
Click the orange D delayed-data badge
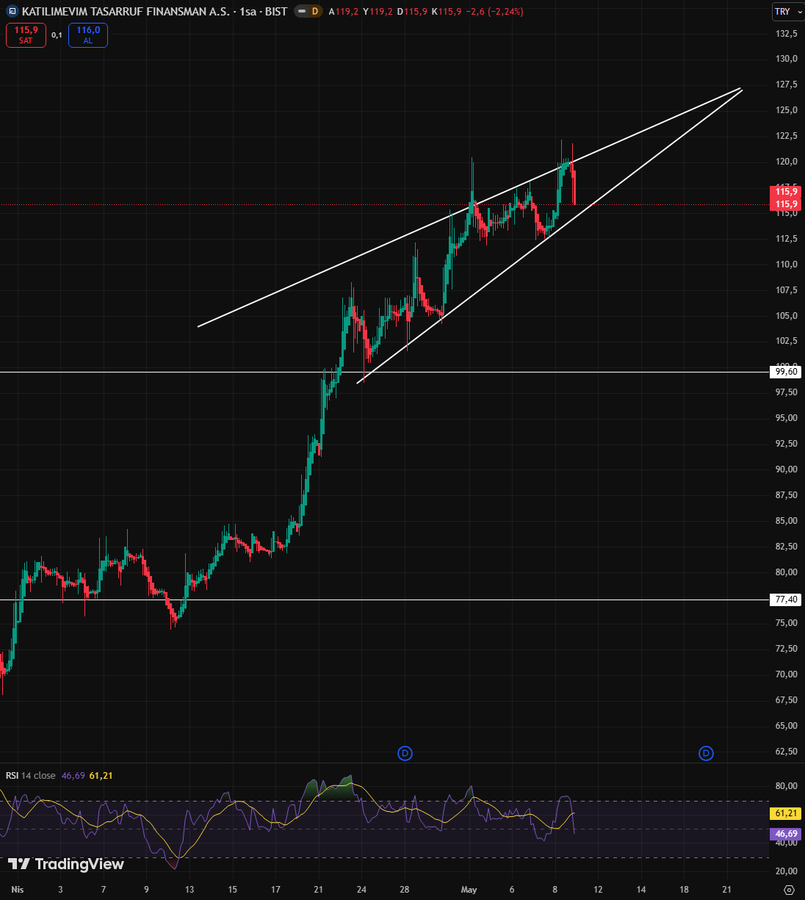pos(315,11)
